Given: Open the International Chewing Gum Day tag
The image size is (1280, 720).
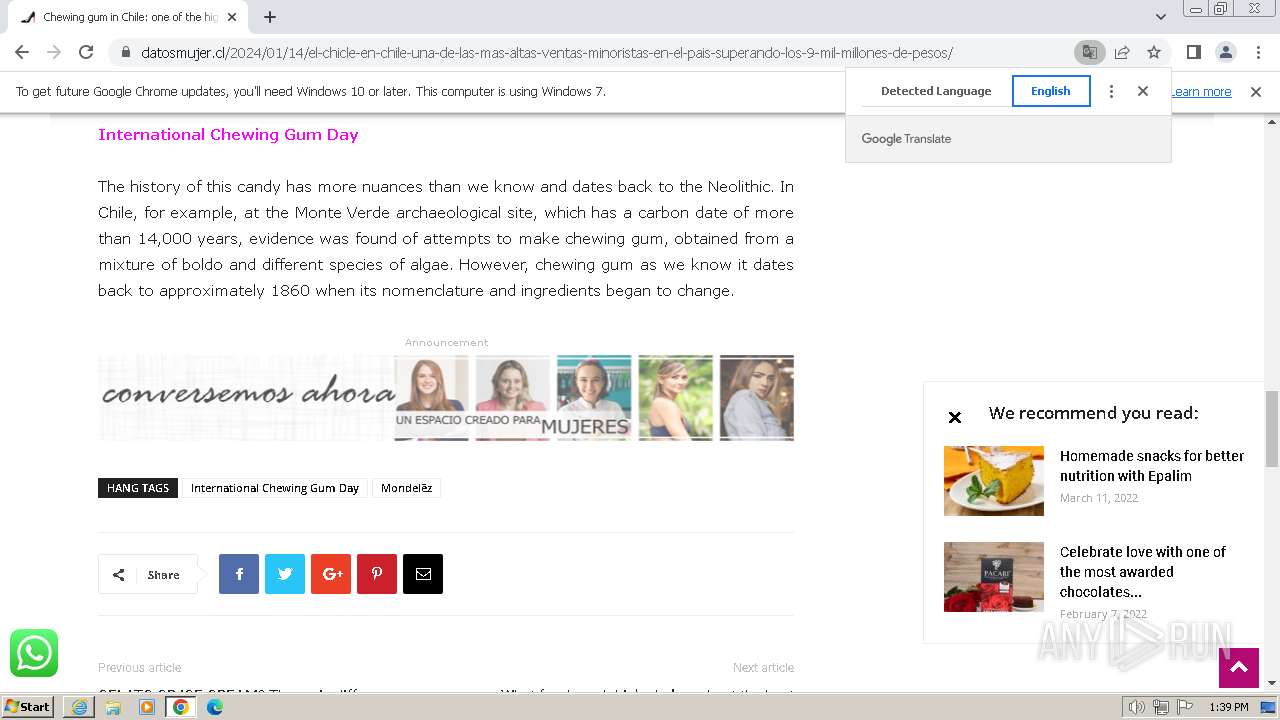Looking at the screenshot, I should coord(275,488).
